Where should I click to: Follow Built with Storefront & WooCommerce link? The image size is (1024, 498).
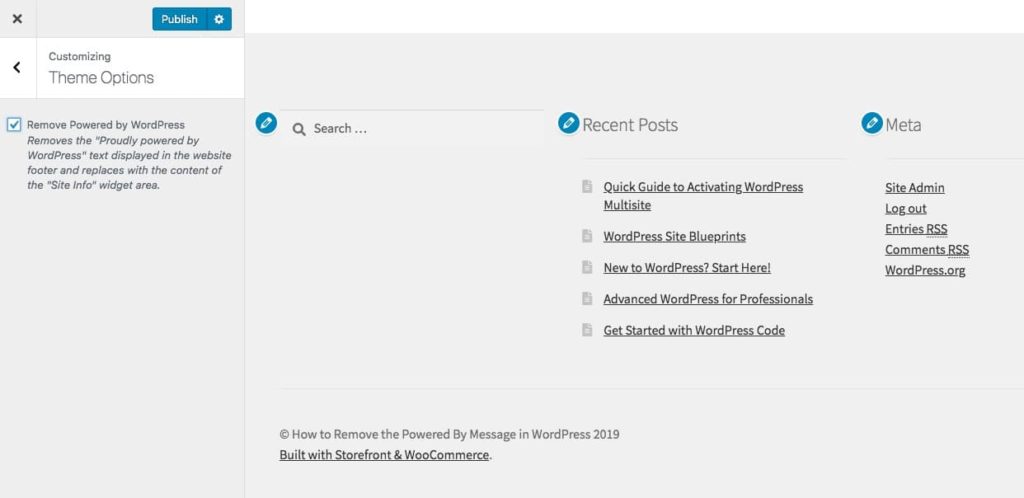pyautogui.click(x=384, y=455)
